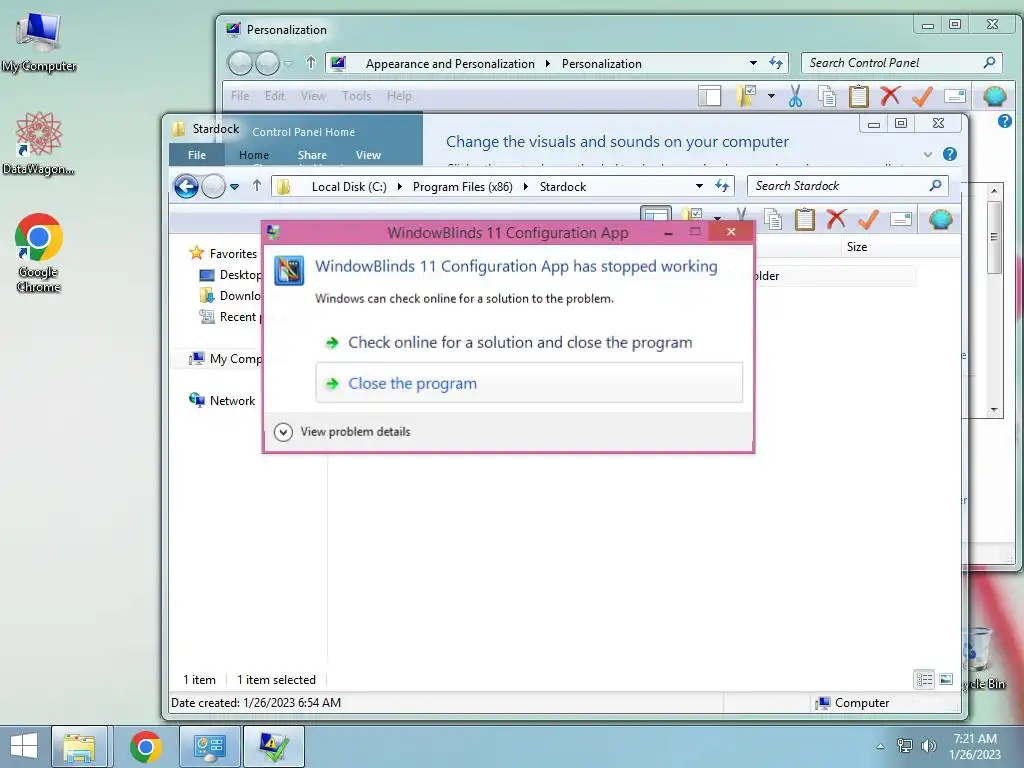Switch to details view in Stardock status bar
The image size is (1024, 768).
(924, 680)
